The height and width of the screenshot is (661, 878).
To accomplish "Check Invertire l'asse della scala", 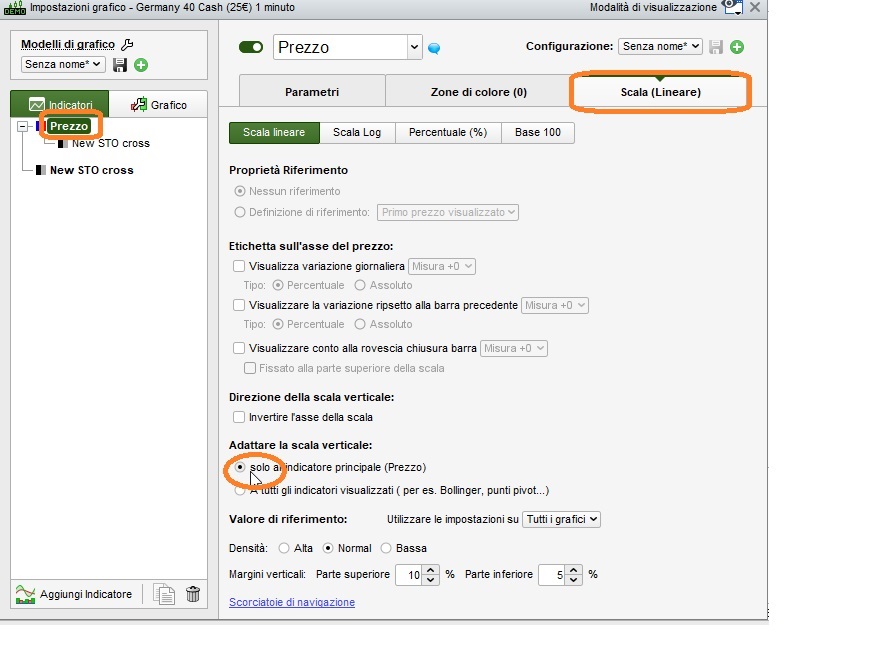I will coord(239,417).
